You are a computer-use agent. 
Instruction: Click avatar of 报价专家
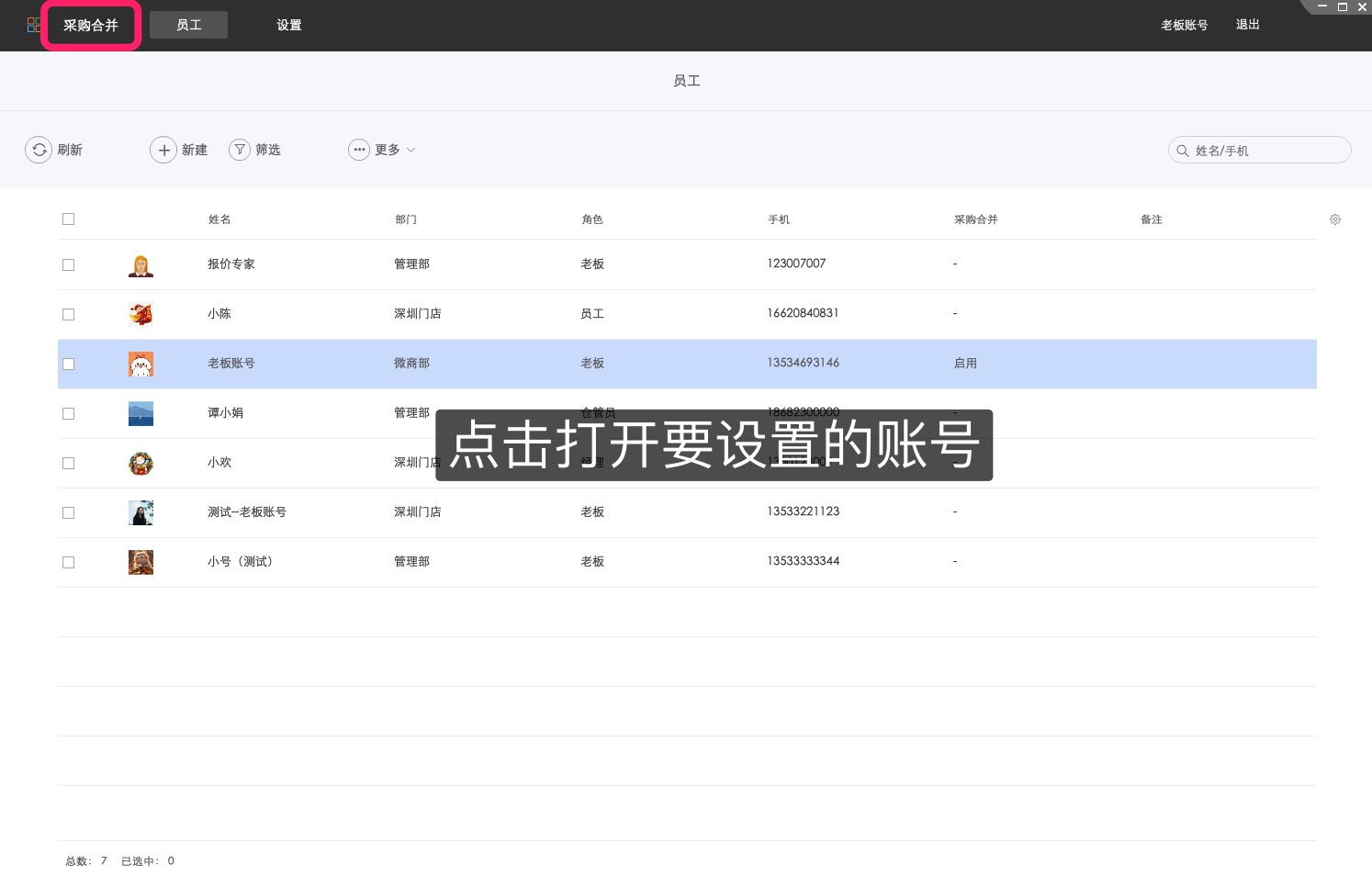[141, 265]
